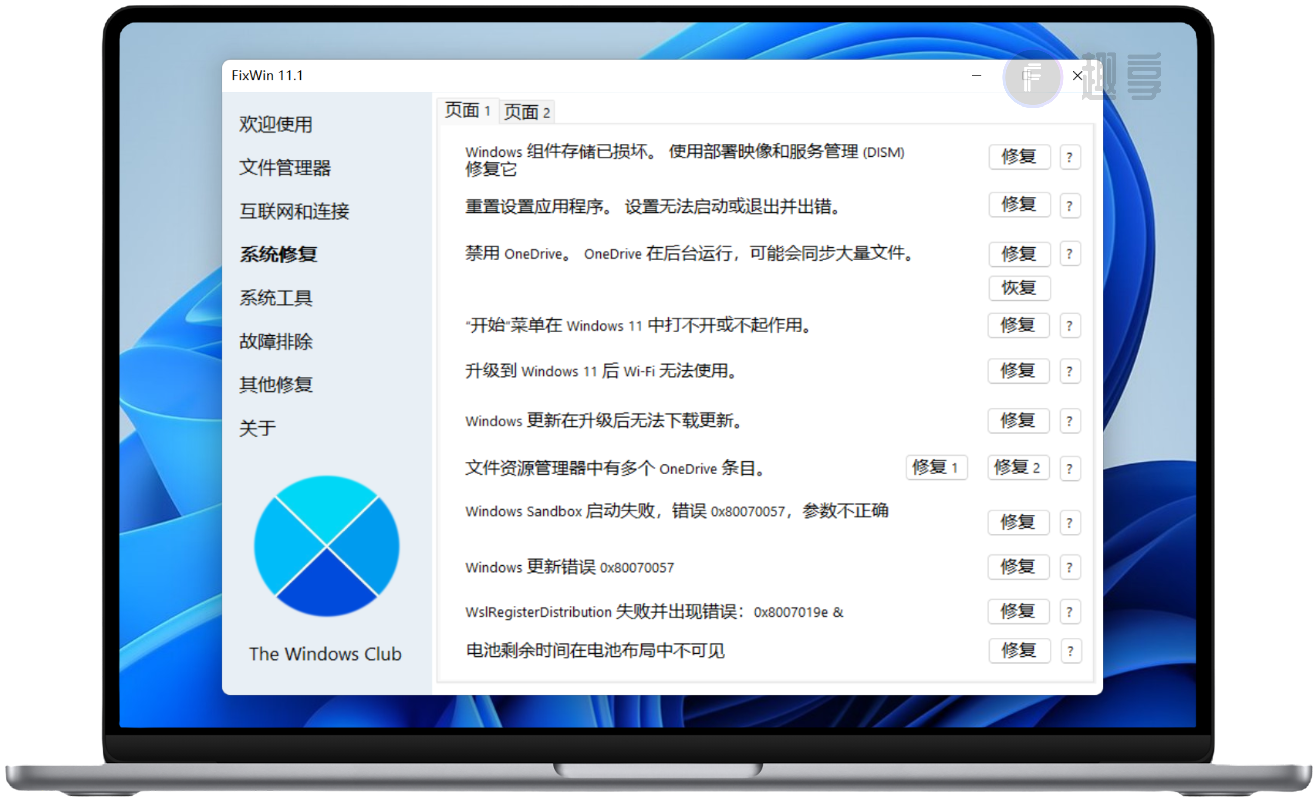Screen dimensions: 1316x802
Task: Open the 文件管理器 section
Action: pyautogui.click(x=285, y=168)
